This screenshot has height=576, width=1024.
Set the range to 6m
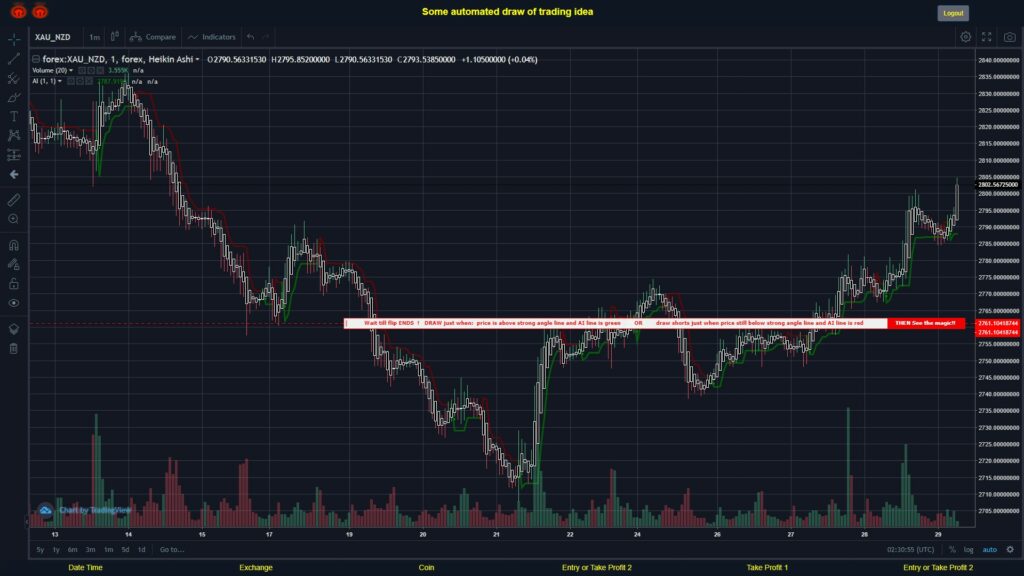tap(72, 550)
